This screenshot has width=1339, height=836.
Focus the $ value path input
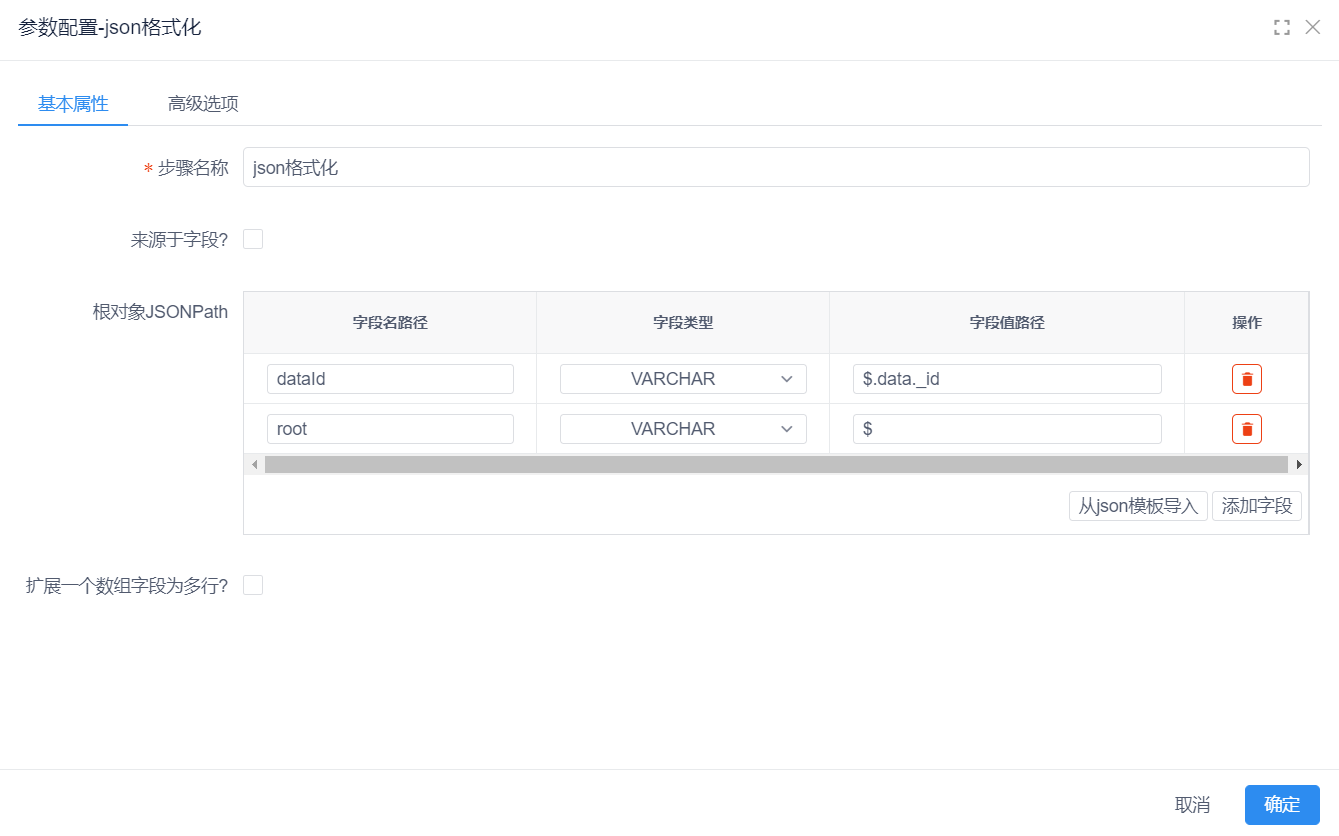(x=1007, y=429)
